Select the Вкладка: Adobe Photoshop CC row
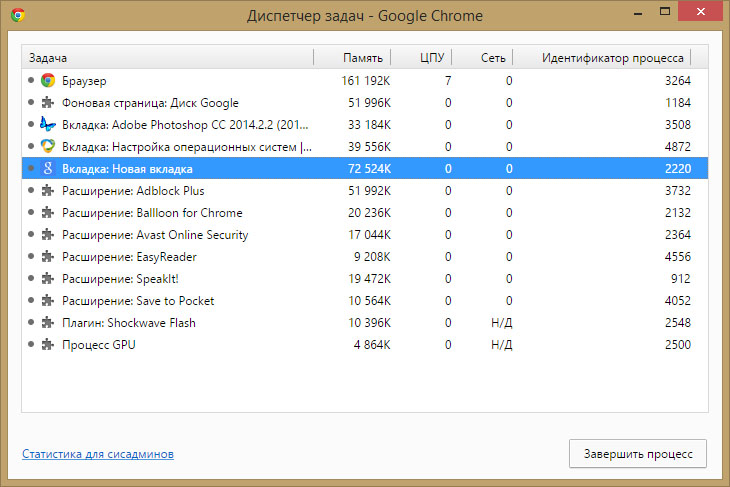Screen dimensions: 730x487 (365, 124)
